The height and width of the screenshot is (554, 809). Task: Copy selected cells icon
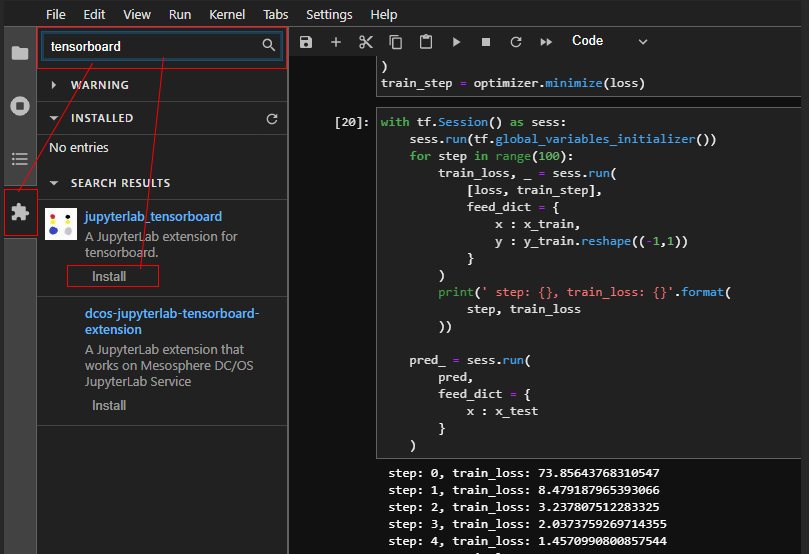pos(396,42)
